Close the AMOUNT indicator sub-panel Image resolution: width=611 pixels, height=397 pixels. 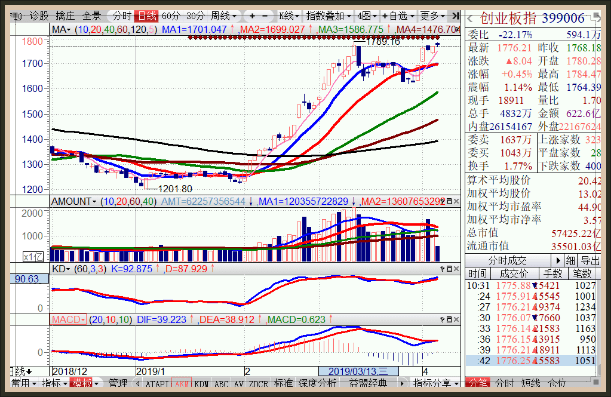(x=456, y=201)
